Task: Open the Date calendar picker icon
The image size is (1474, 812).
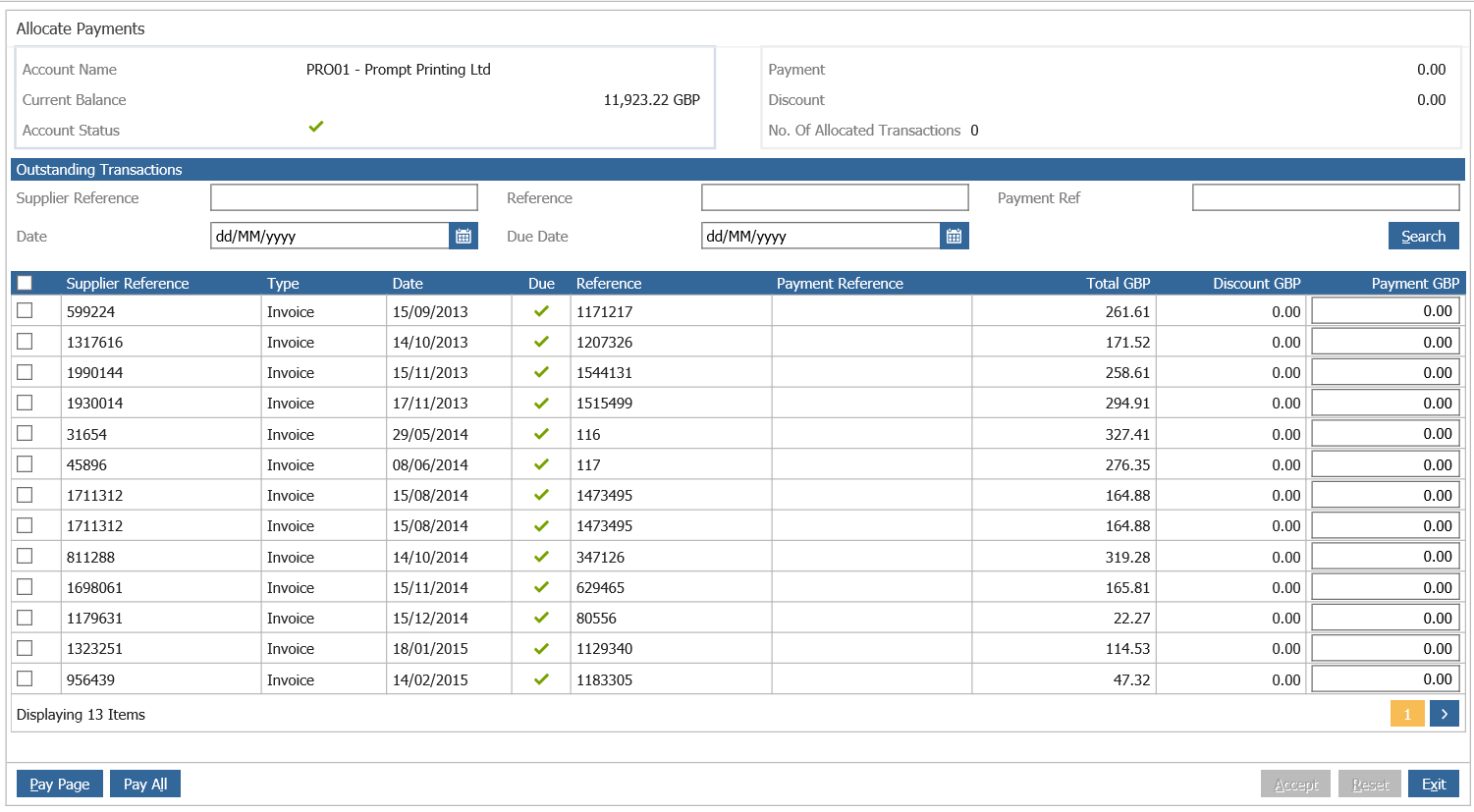Action: pyautogui.click(x=464, y=236)
